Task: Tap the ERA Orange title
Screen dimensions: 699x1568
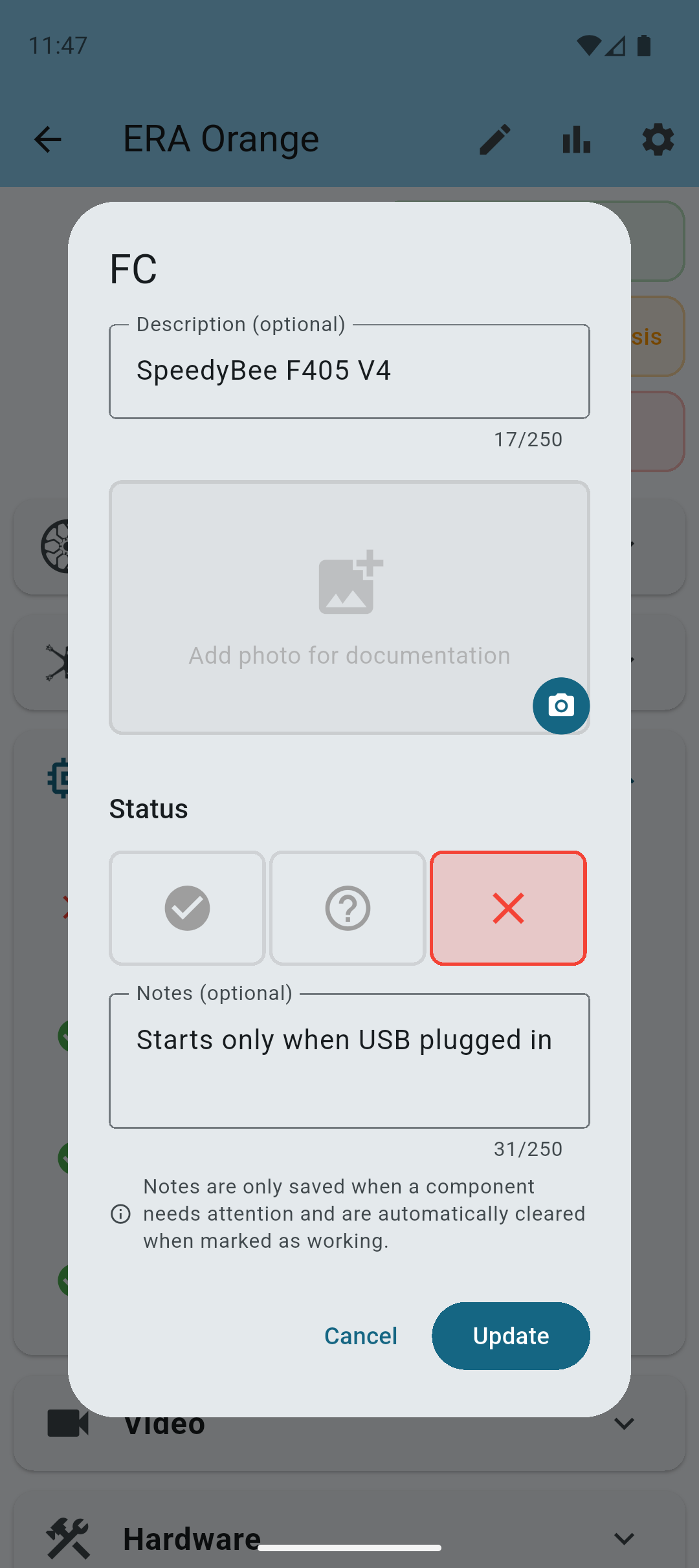Action: (221, 139)
